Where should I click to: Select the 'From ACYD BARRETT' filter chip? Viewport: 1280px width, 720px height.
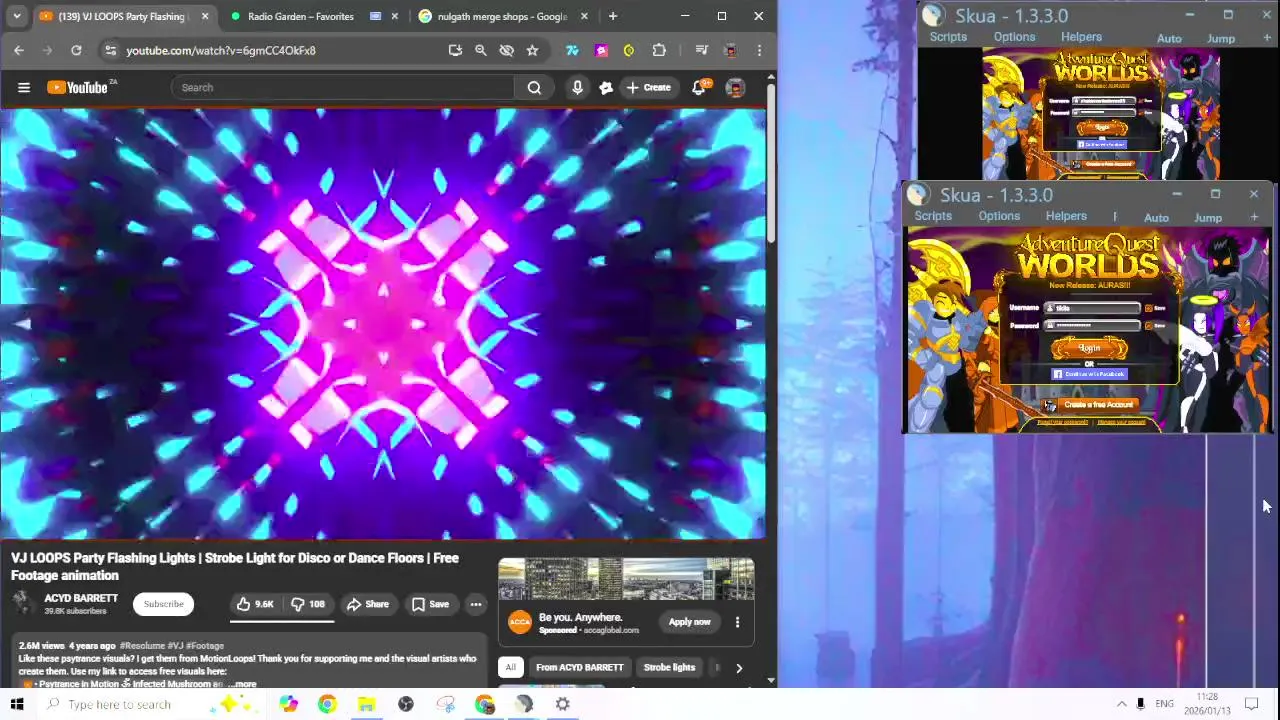click(579, 667)
